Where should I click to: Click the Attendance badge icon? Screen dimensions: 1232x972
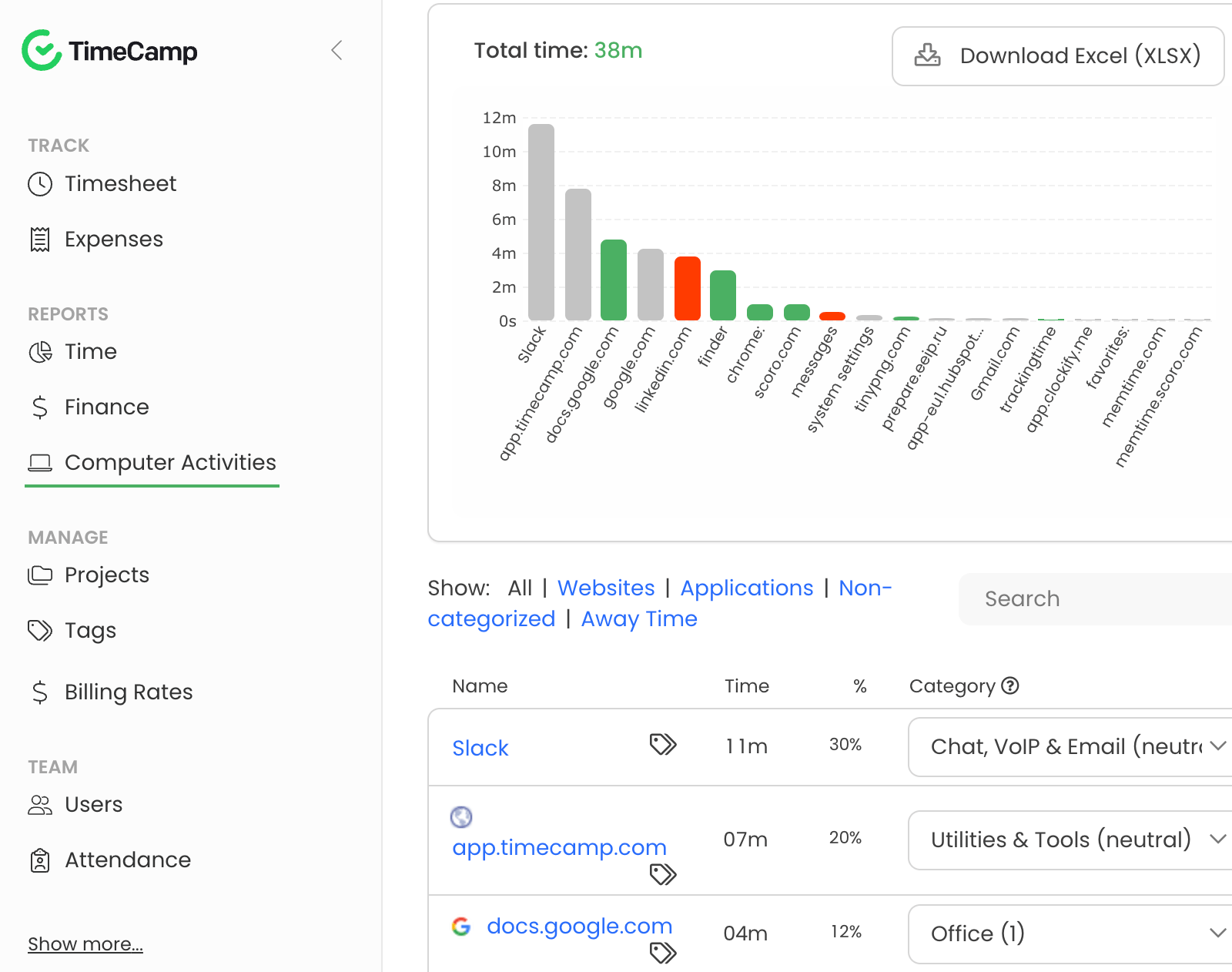(x=40, y=860)
